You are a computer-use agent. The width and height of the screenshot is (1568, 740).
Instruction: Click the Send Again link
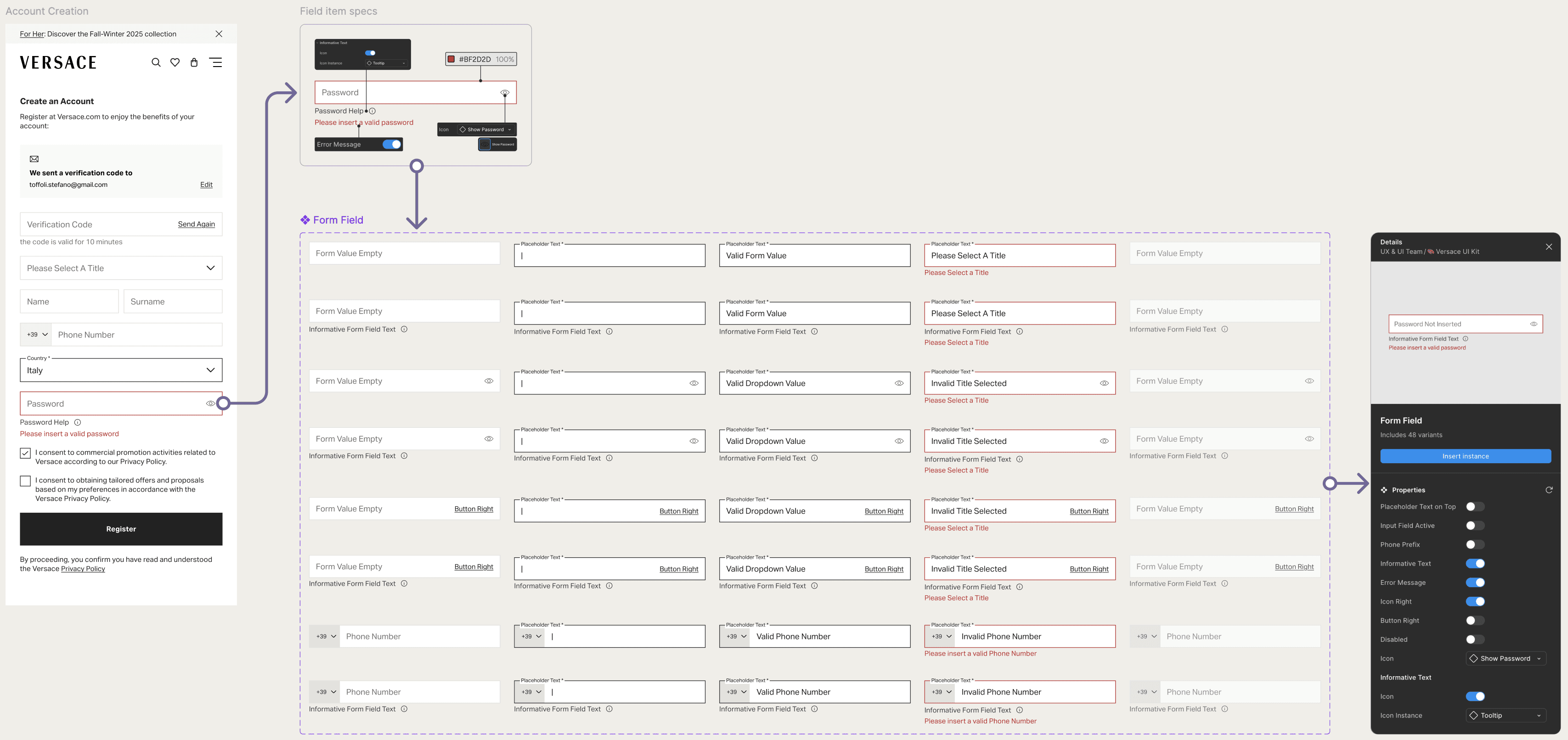click(x=196, y=224)
